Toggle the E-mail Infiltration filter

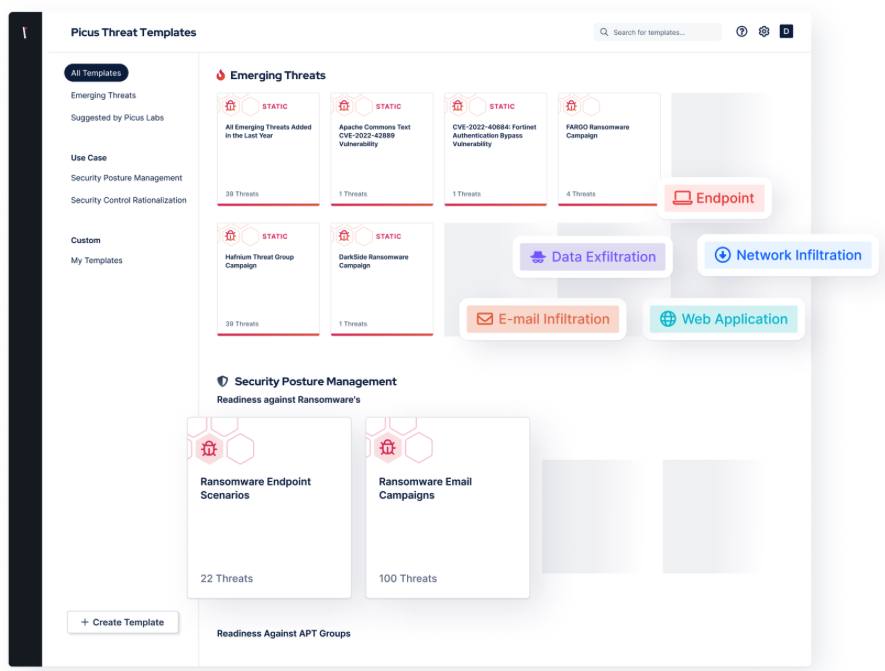[543, 318]
